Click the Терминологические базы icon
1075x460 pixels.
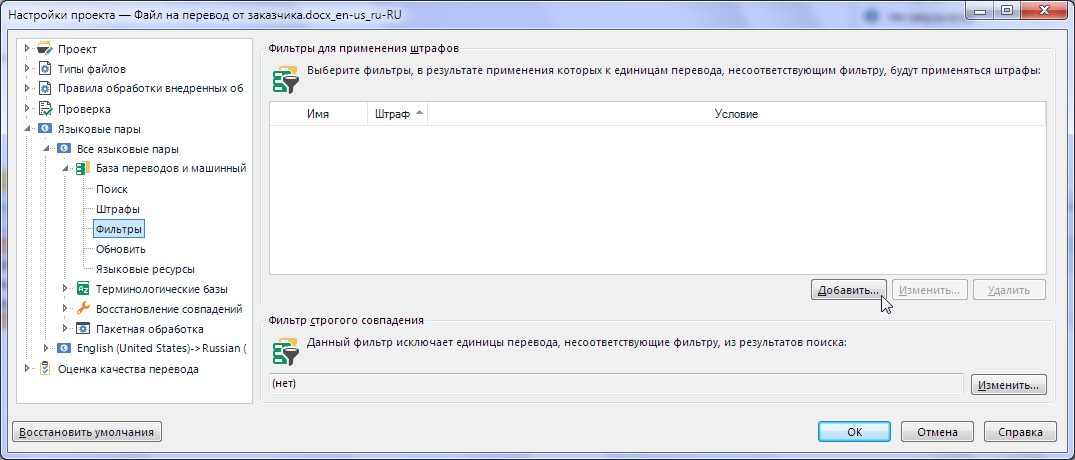83,289
